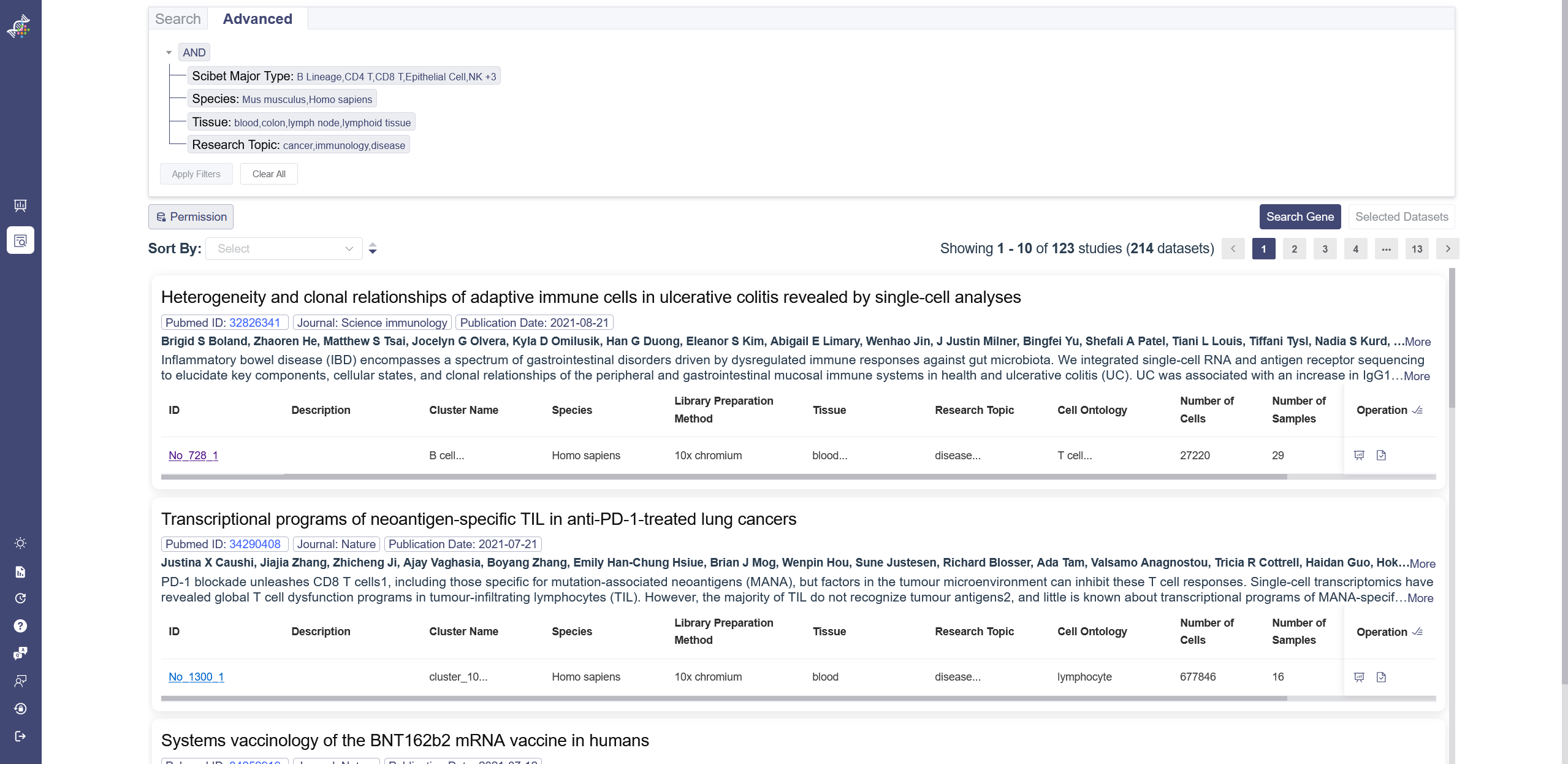Click the first dataset table horizontal scrollbar
Screen dimensions: 1568x764
[723, 476]
